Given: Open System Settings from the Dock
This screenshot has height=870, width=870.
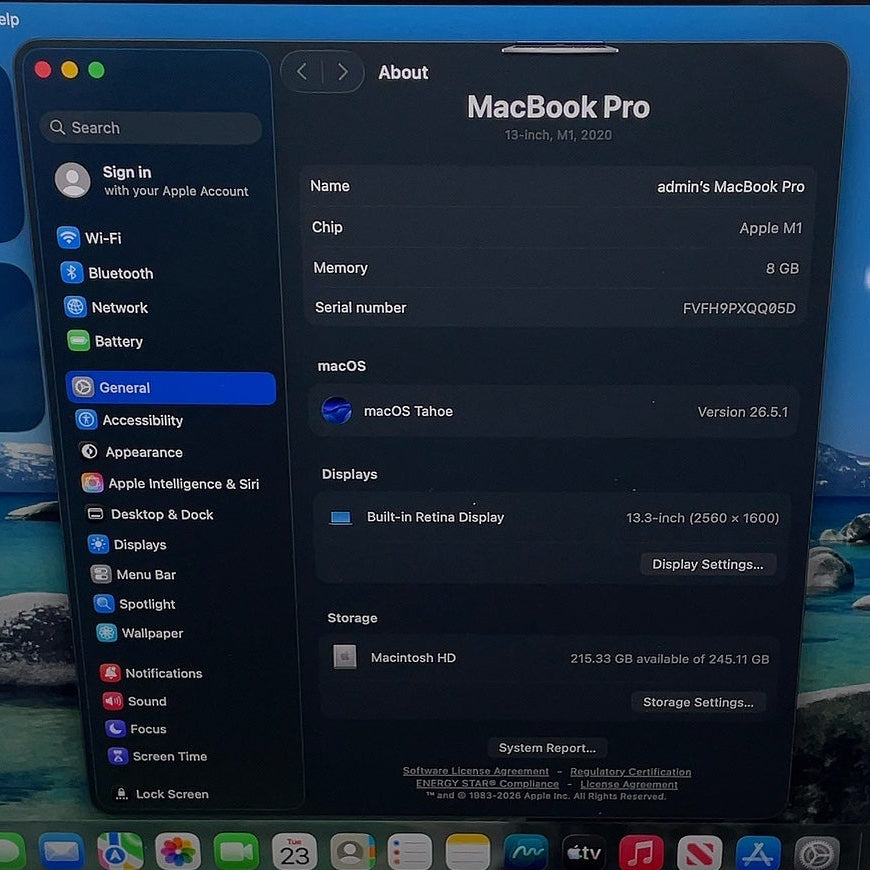Looking at the screenshot, I should (817, 854).
